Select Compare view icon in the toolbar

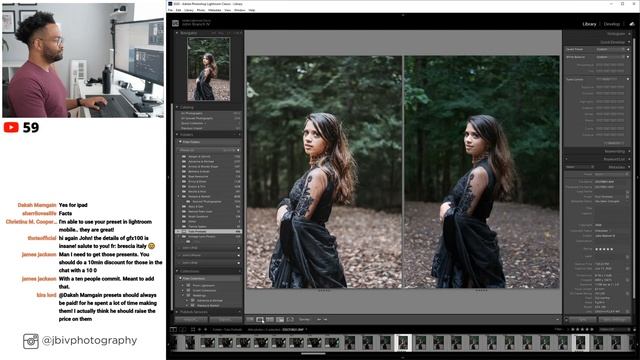pyautogui.click(x=270, y=320)
